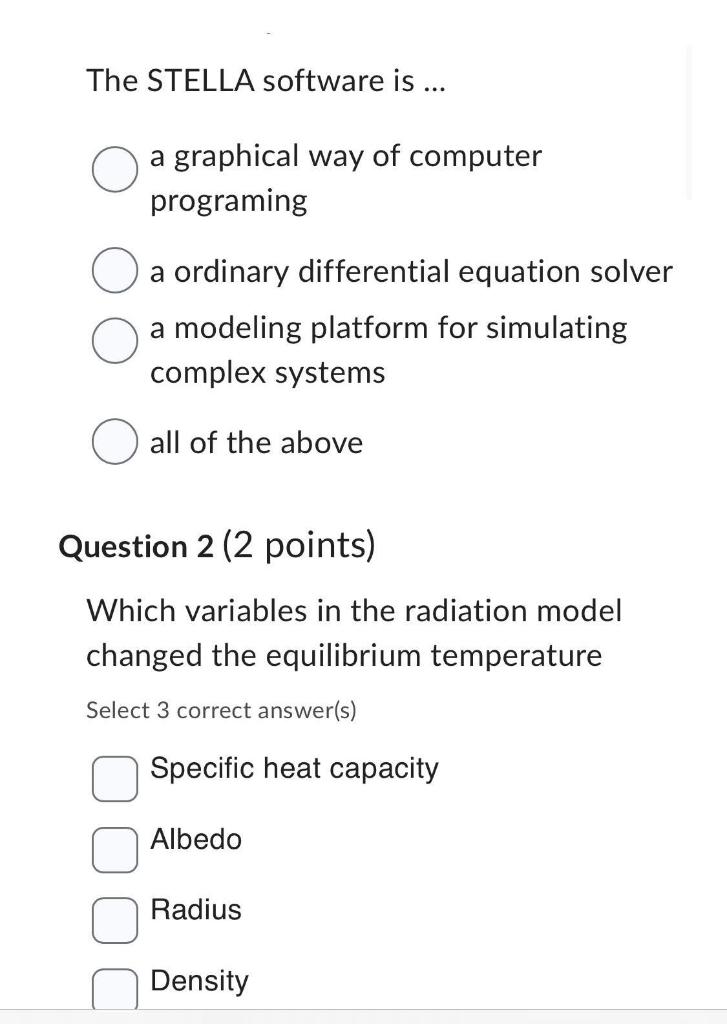Pick the 'all of the above' answer
This screenshot has height=1024, width=727.
(115, 441)
